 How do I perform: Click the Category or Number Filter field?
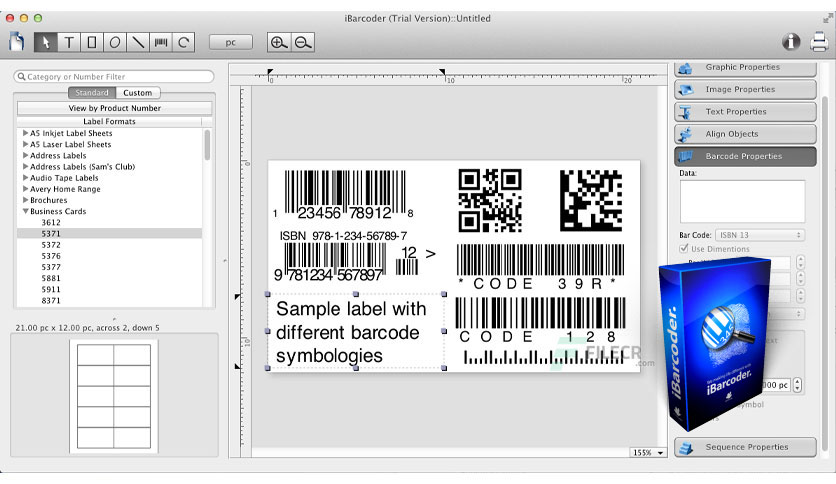tap(114, 76)
